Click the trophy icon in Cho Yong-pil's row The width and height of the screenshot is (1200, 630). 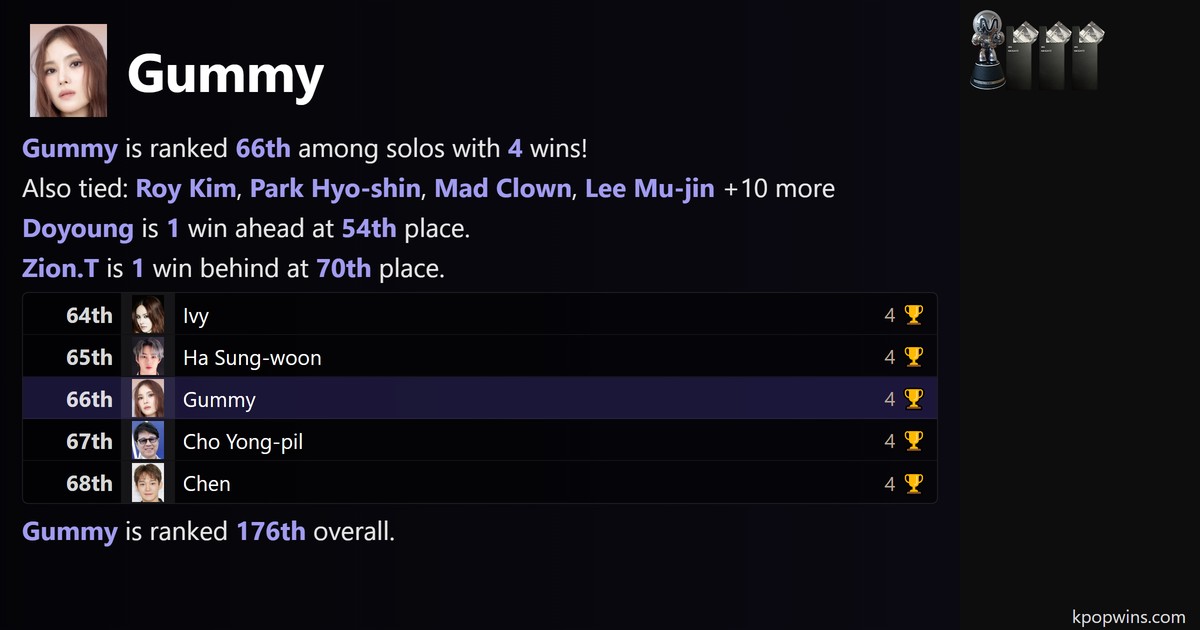[x=913, y=442]
